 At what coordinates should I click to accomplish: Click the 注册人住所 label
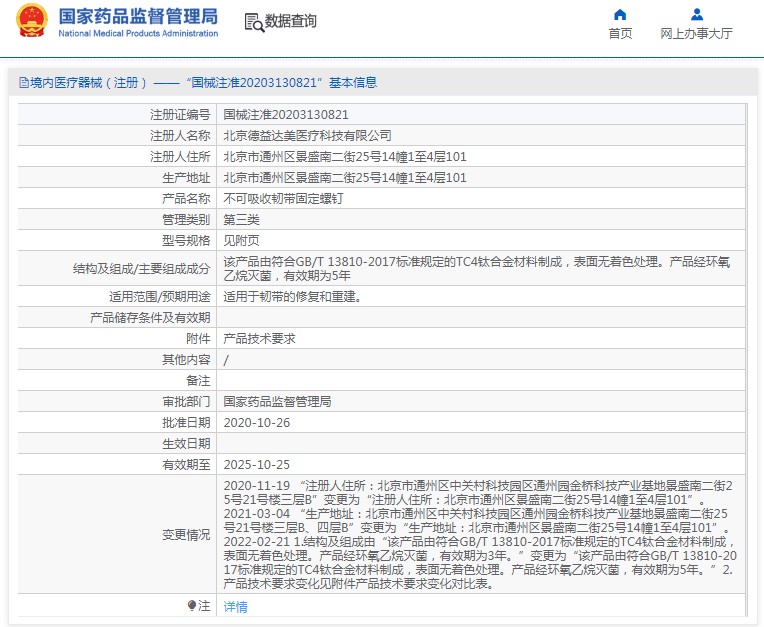coord(180,156)
